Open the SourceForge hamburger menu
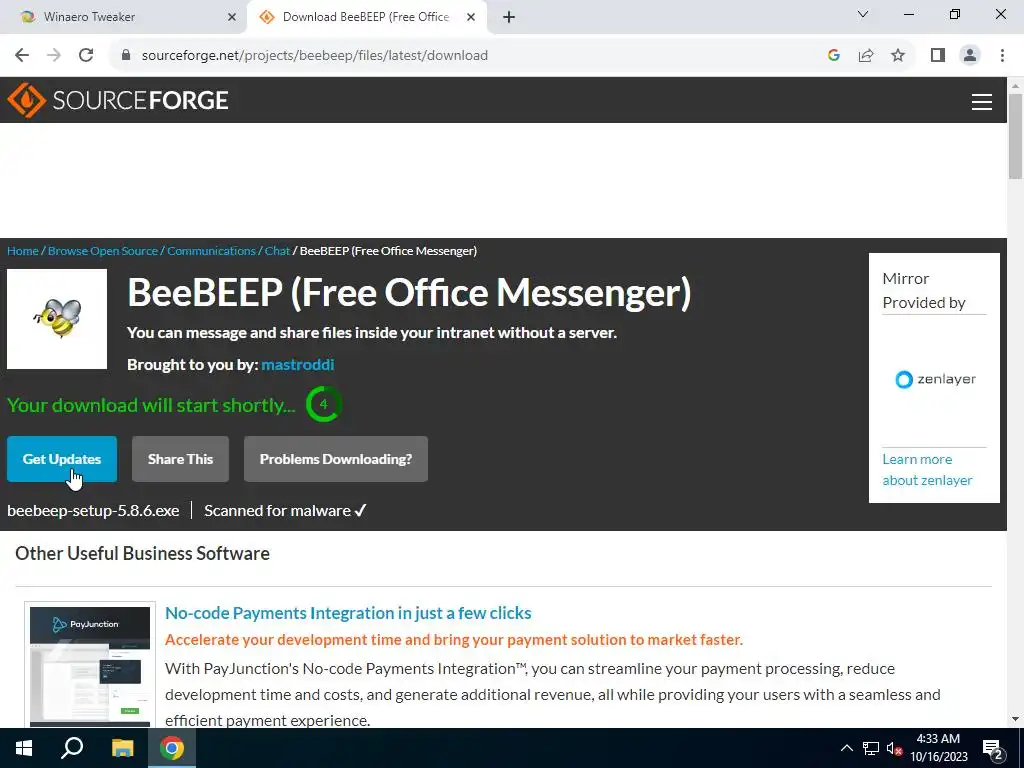 [x=982, y=102]
